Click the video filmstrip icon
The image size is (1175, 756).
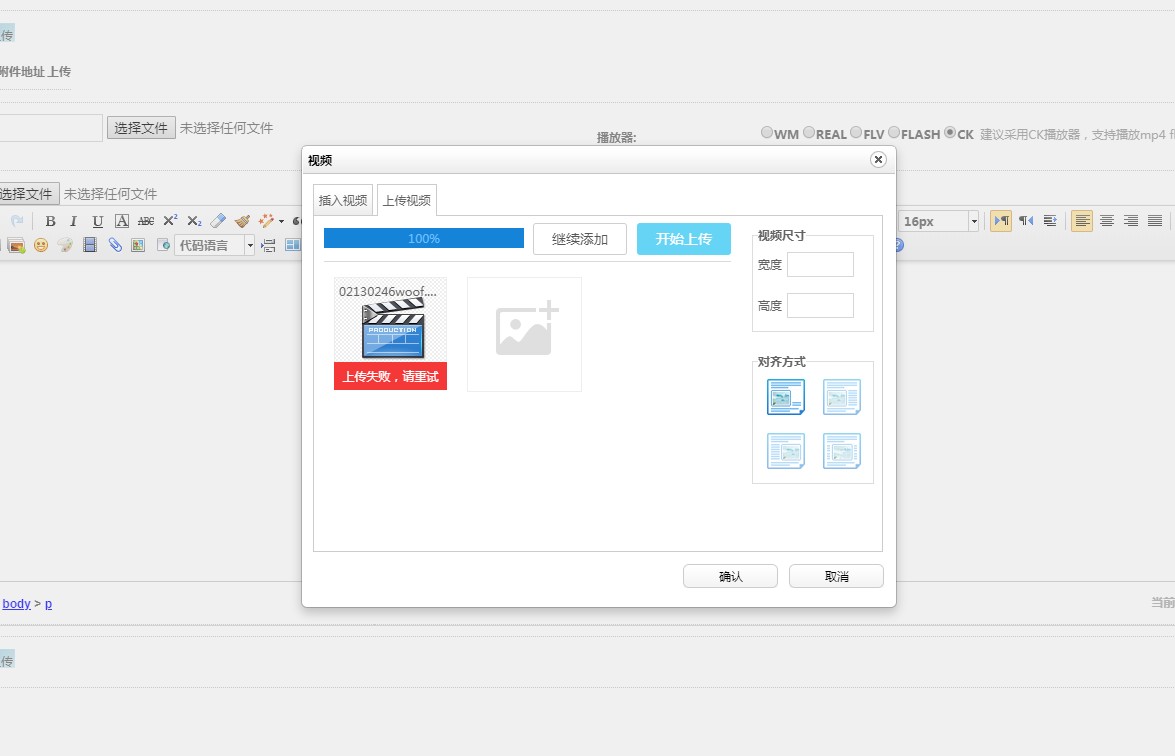tap(90, 245)
